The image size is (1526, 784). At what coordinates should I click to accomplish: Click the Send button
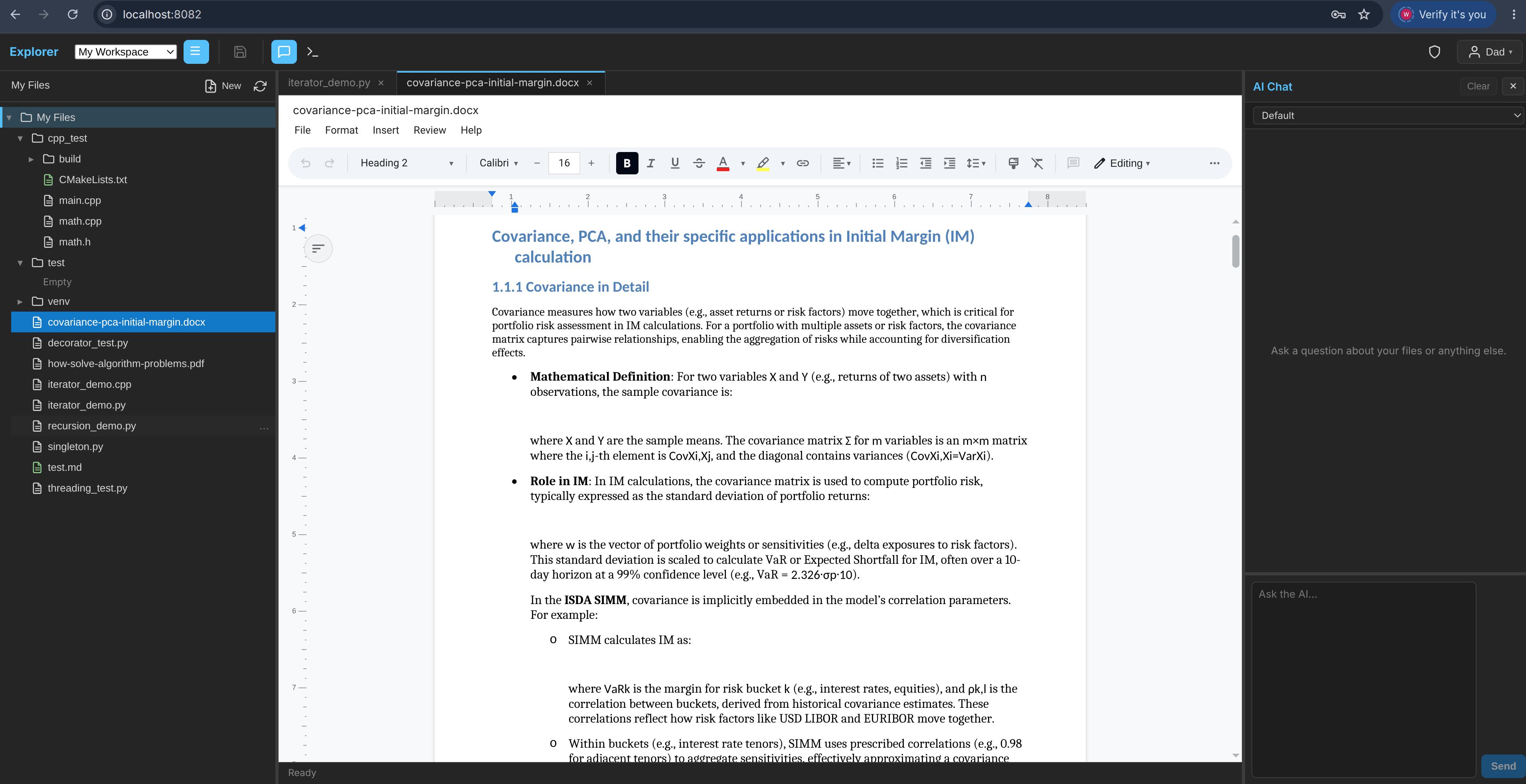1503,766
